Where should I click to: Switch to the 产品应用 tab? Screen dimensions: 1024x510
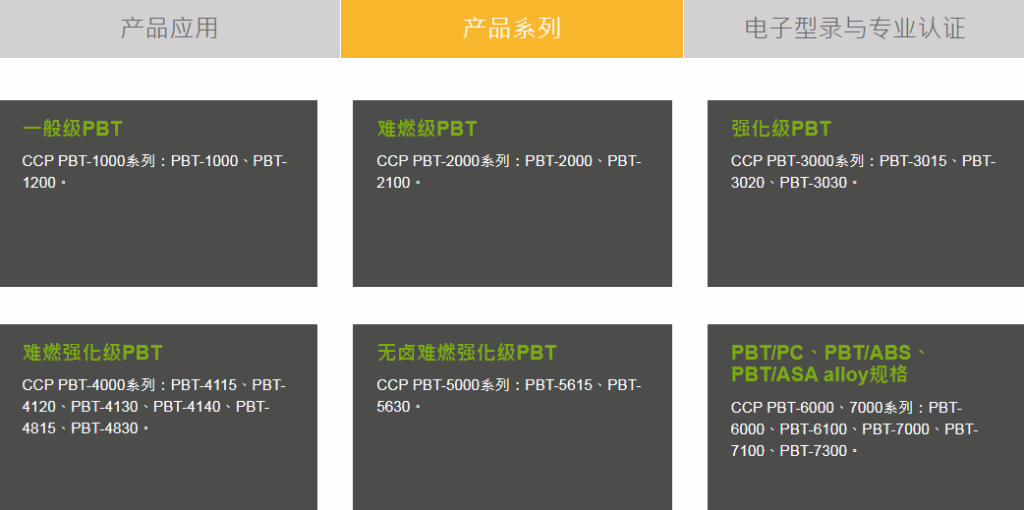pyautogui.click(x=170, y=29)
